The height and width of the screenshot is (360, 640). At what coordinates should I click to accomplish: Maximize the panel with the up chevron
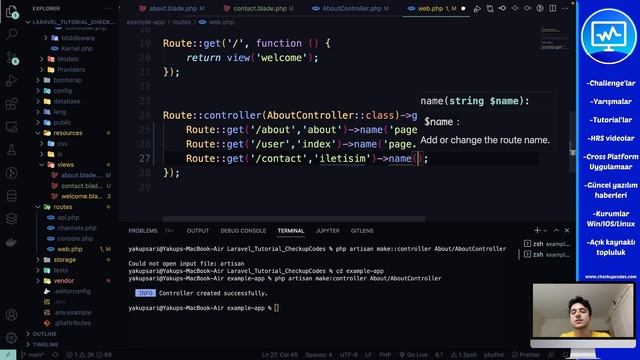(556, 231)
